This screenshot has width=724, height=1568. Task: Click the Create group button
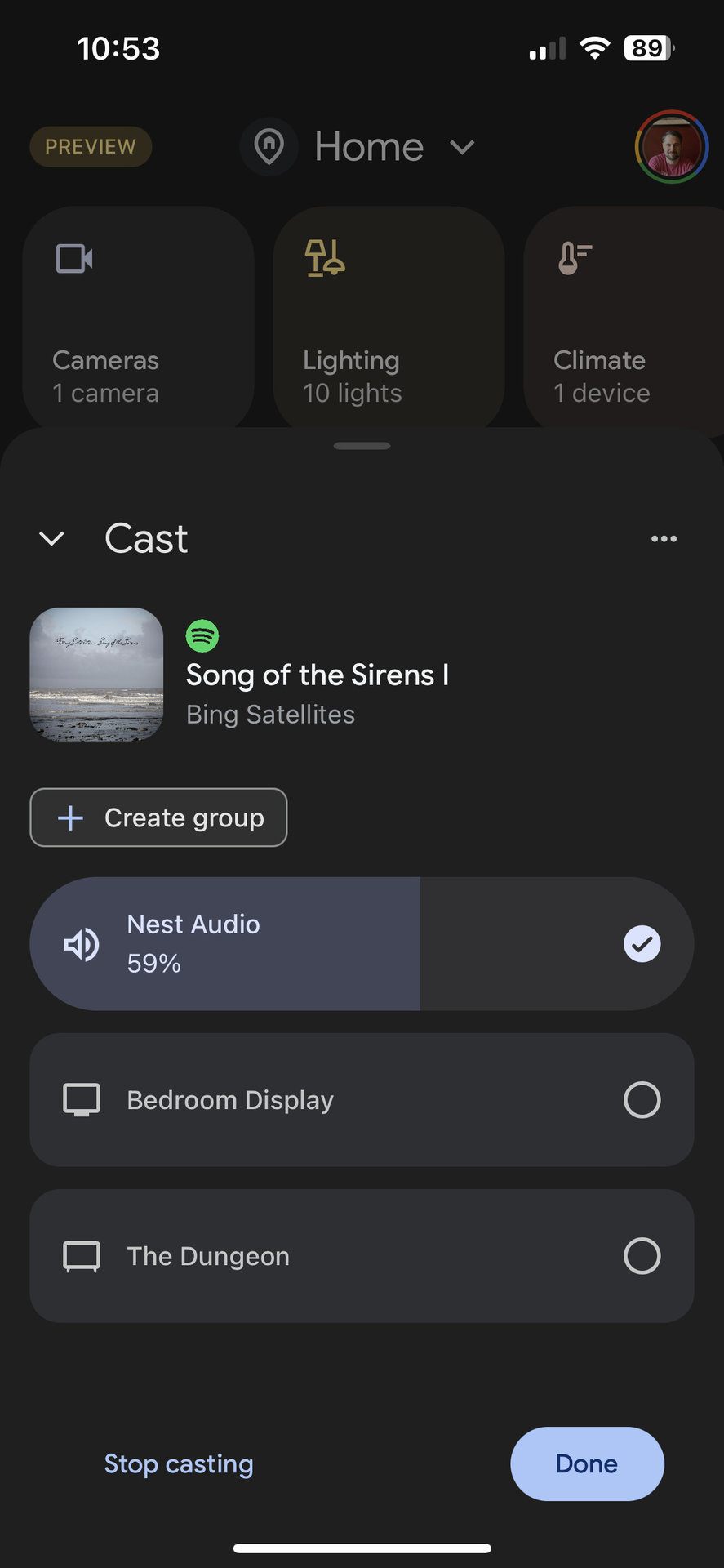point(159,817)
